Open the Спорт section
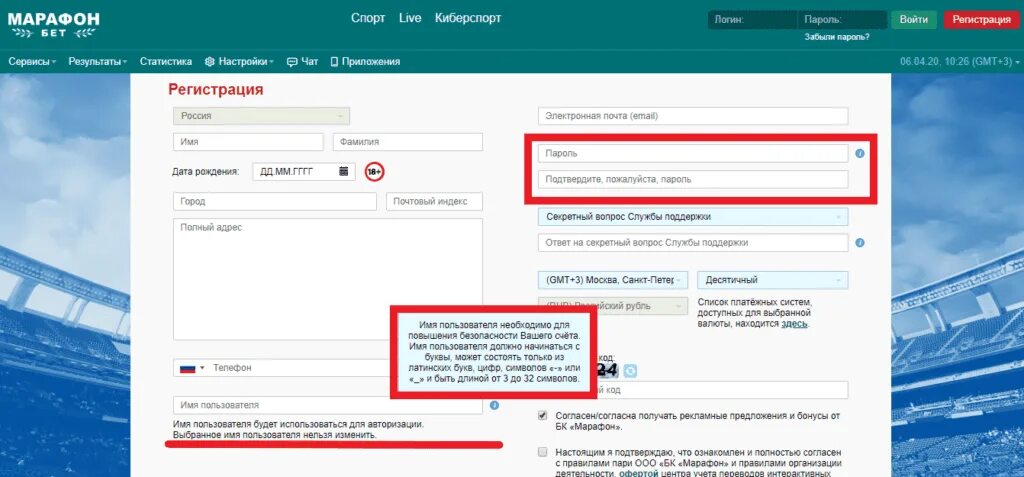 368,18
